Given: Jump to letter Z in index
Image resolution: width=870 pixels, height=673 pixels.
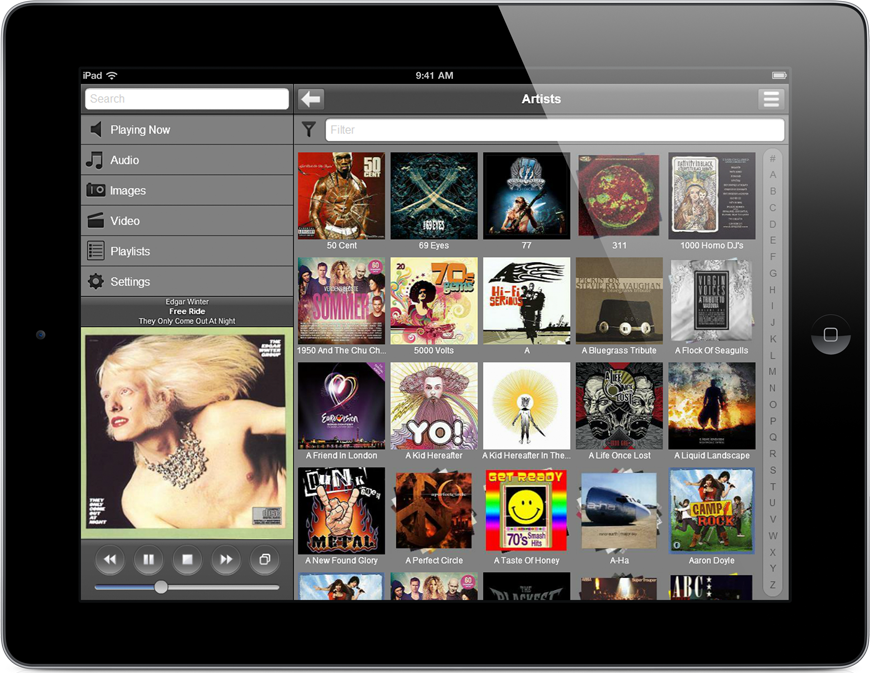Looking at the screenshot, I should tap(772, 585).
